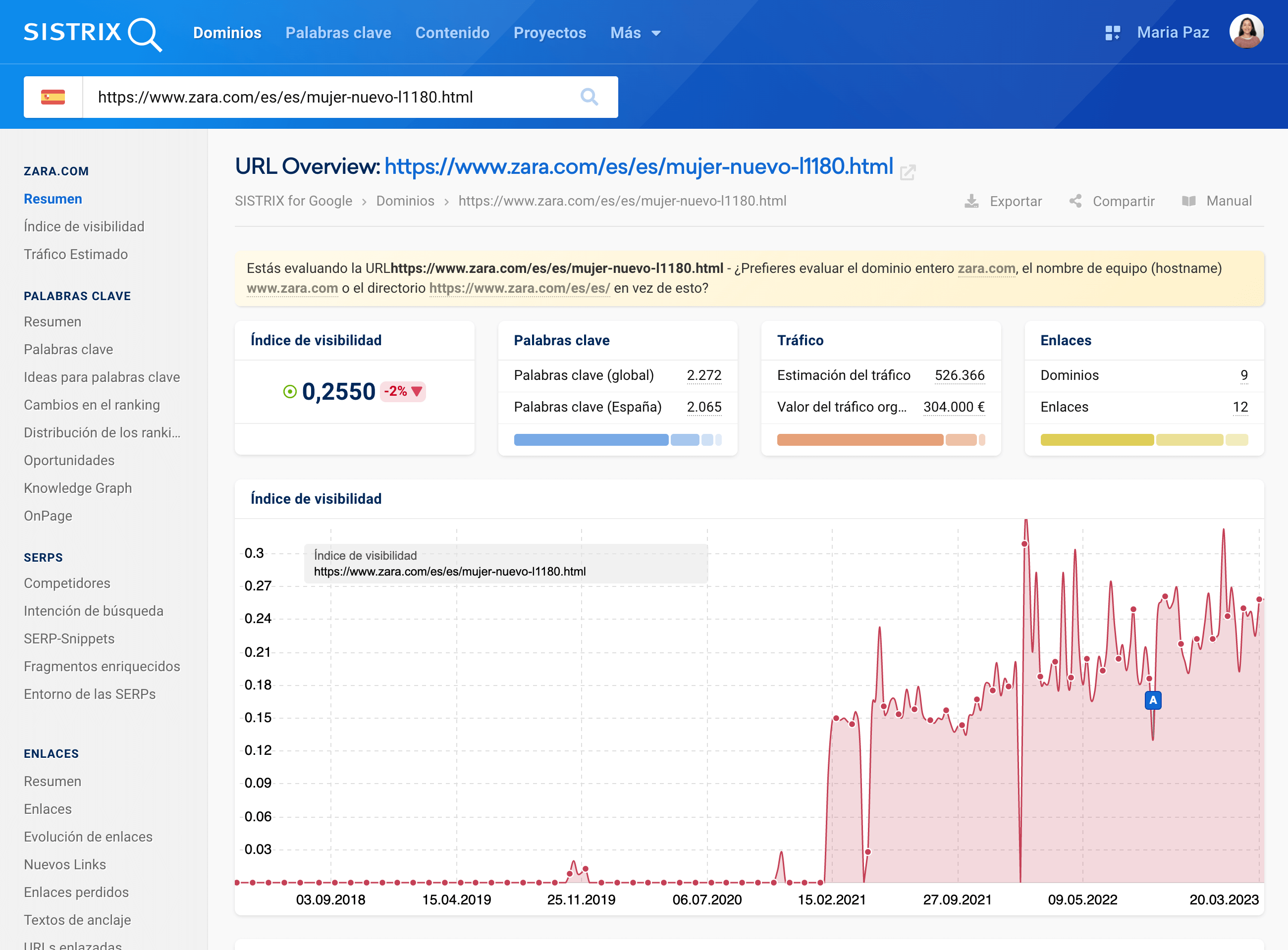
Task: Open the Palabras clave tab
Action: click(x=338, y=33)
